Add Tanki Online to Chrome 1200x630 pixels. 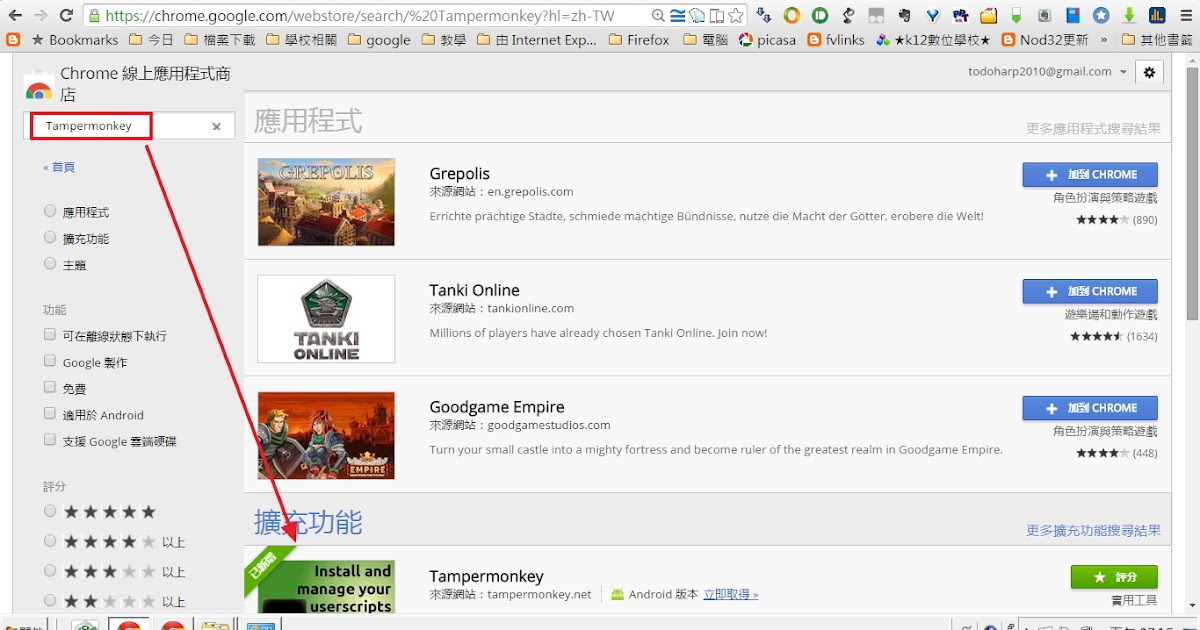1090,291
